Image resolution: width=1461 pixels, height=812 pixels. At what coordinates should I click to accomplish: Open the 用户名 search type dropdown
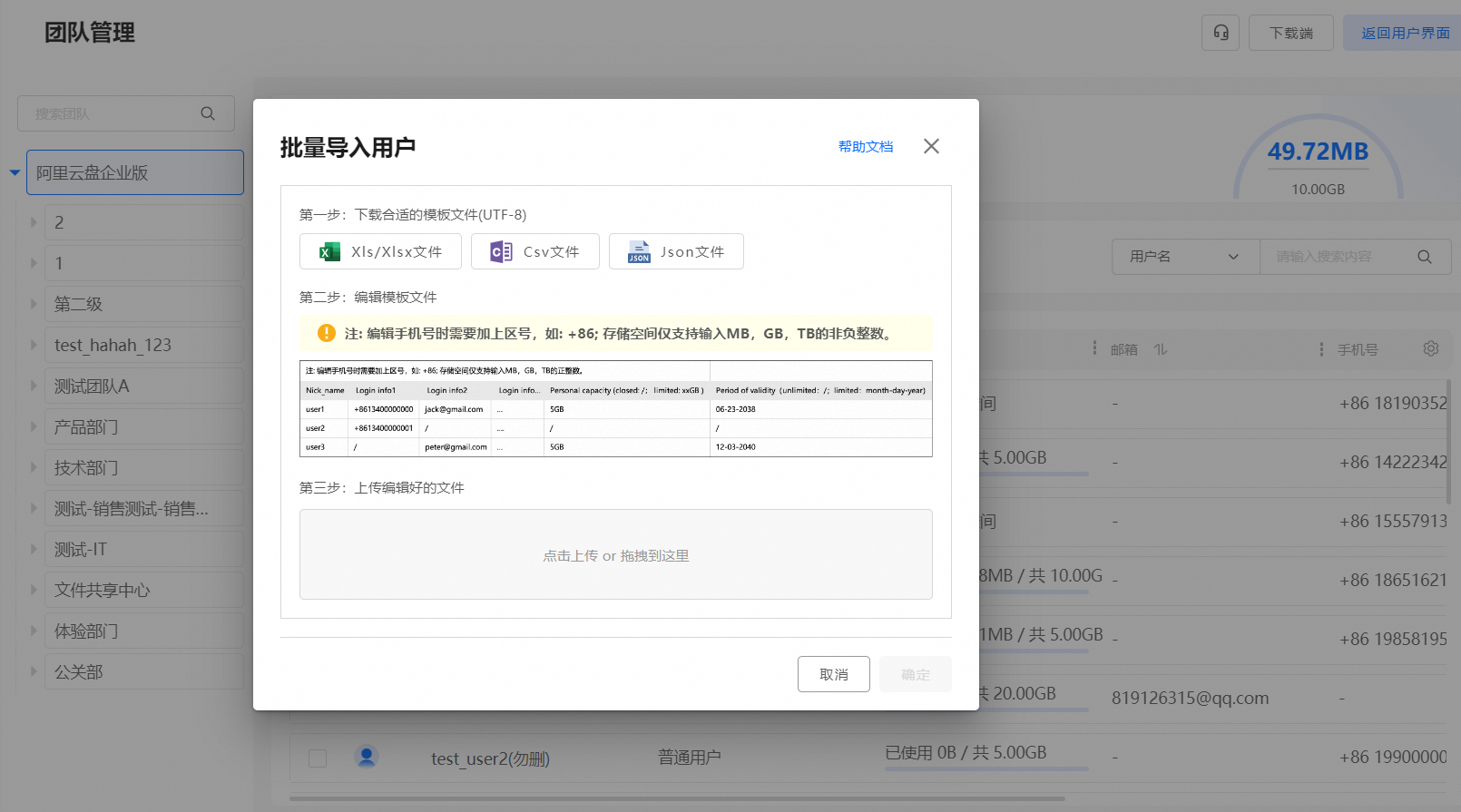(1185, 257)
